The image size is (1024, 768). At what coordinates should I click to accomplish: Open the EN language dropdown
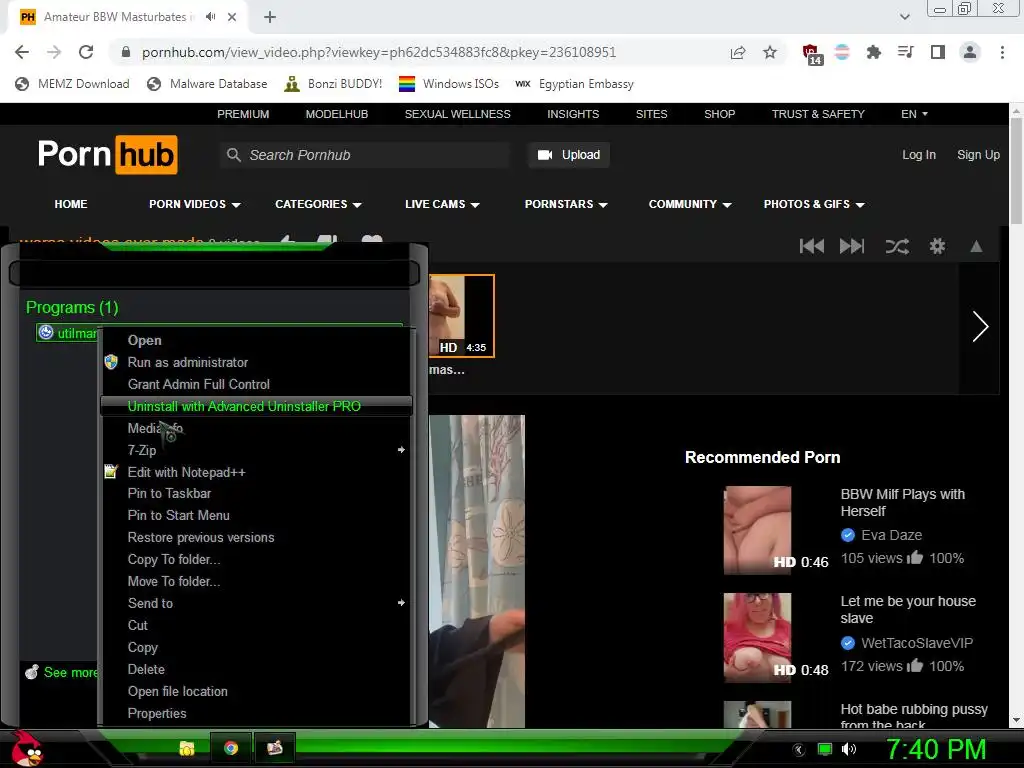914,114
